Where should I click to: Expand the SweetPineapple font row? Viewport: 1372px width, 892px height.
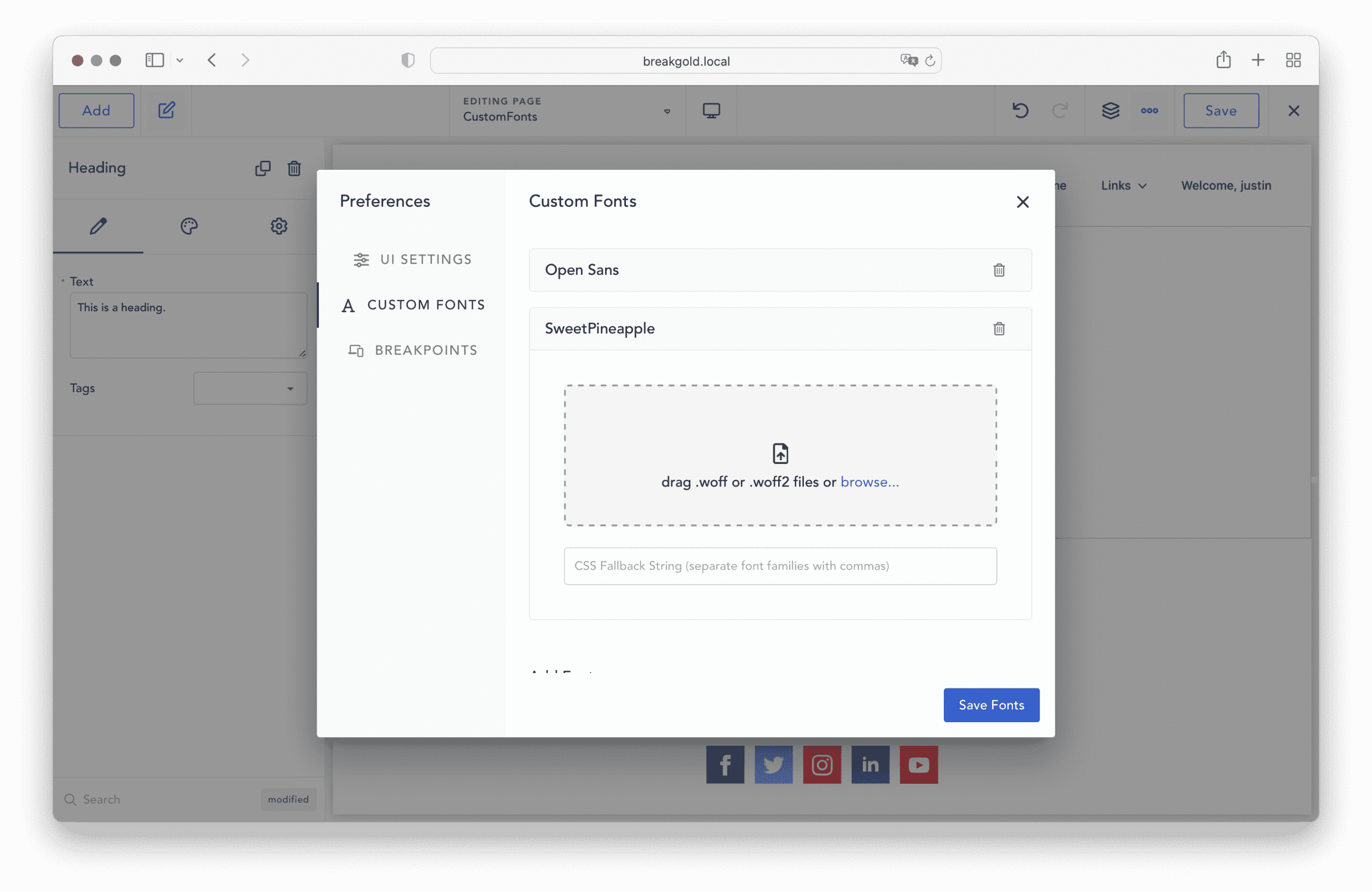point(600,329)
